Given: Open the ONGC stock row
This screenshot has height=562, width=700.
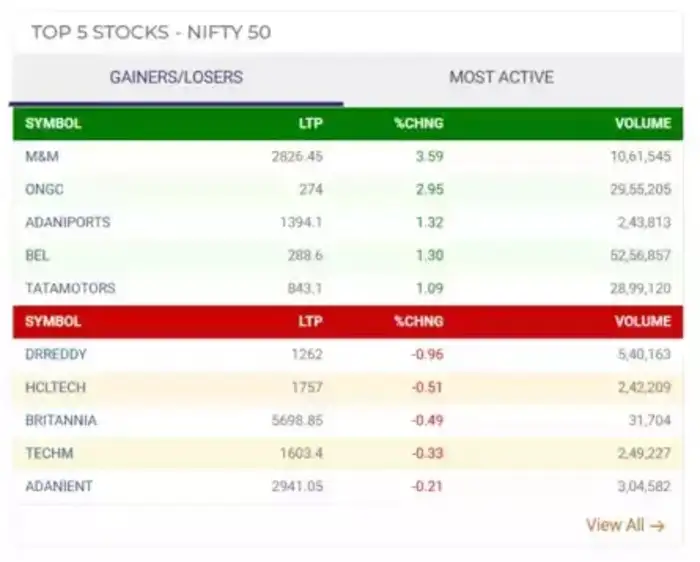Looking at the screenshot, I should coord(45,189).
